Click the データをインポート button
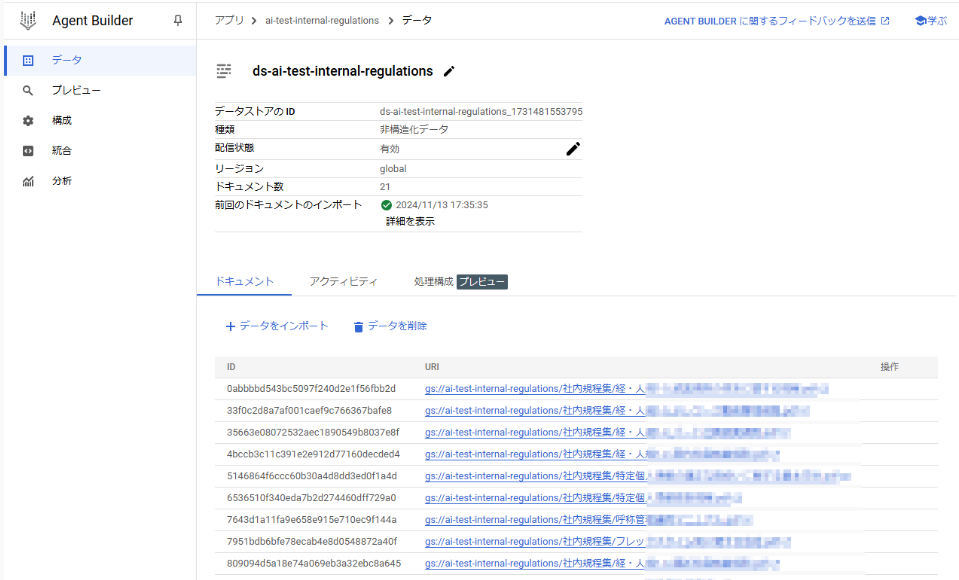Viewport: 959px width, 580px height. point(277,325)
